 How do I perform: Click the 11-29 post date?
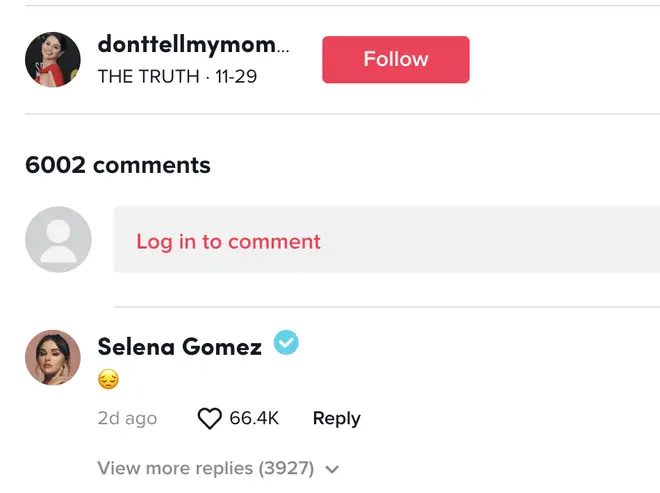click(x=236, y=77)
